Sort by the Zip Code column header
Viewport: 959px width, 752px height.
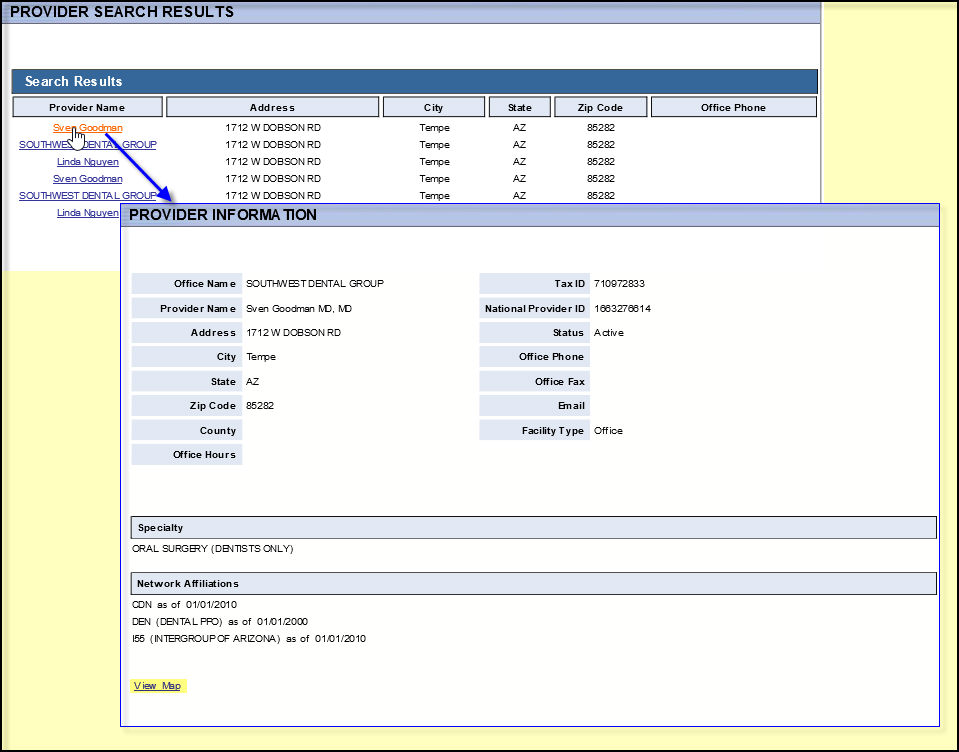coord(601,107)
